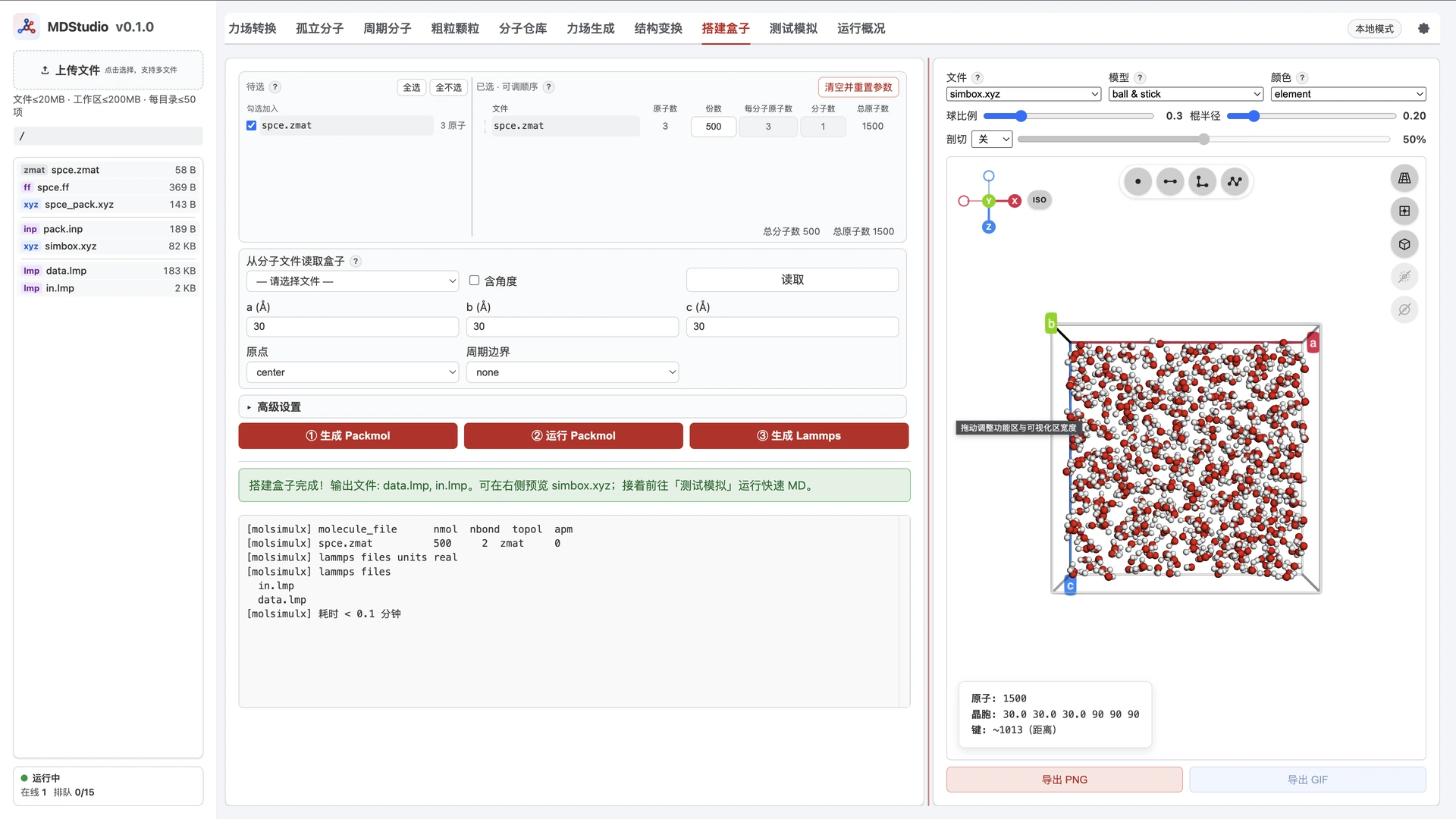The height and width of the screenshot is (819, 1456).
Task: Click the 导出 GIF button
Action: 1307,780
